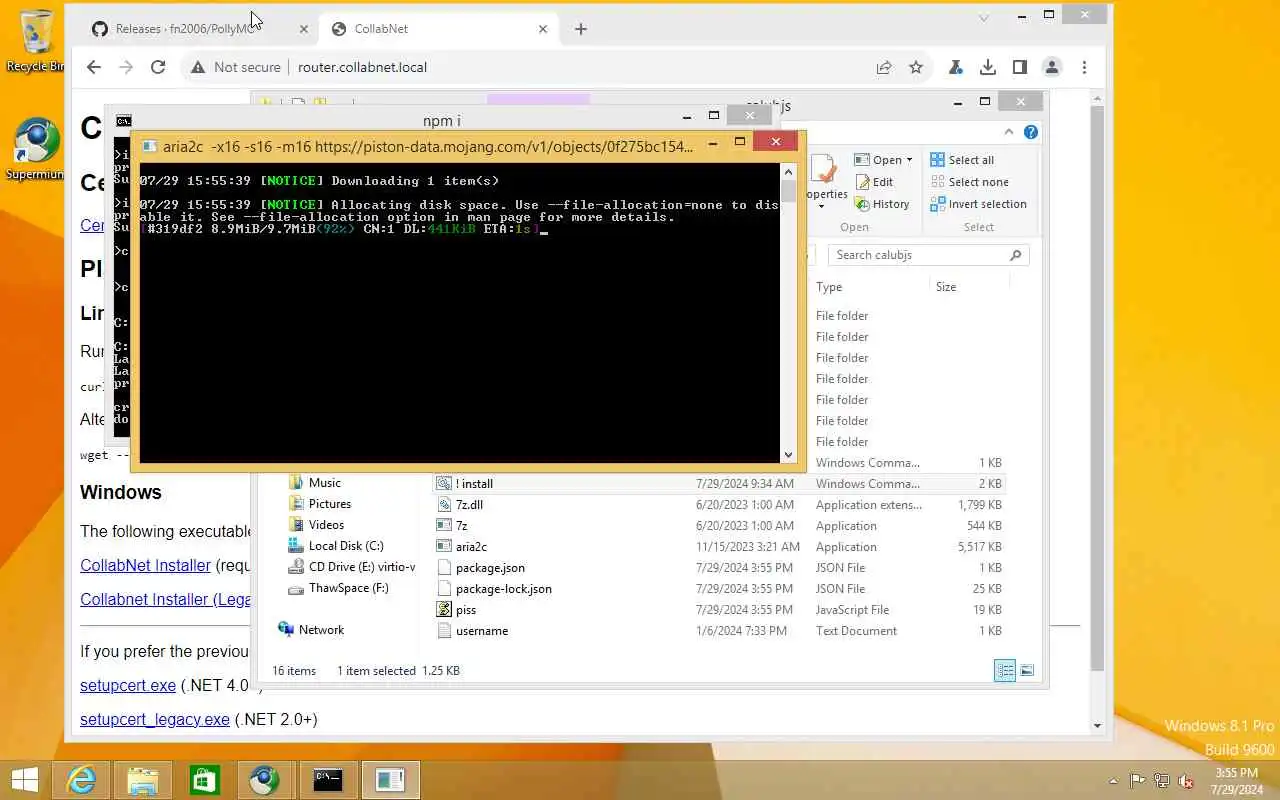Click the share page icon in address bar
Image resolution: width=1280 pixels, height=800 pixels.
[x=884, y=67]
